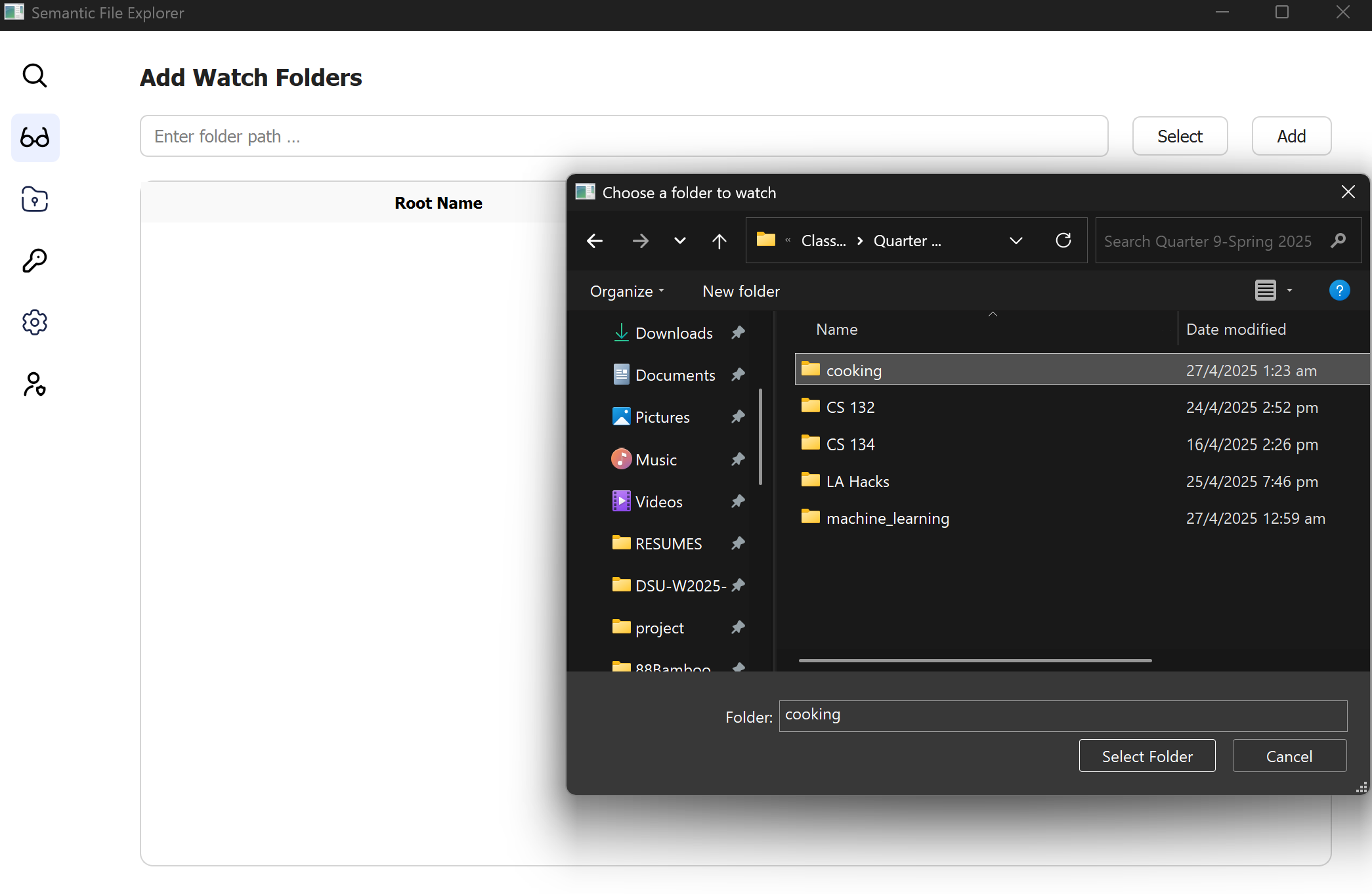
Task: Click New folder in toolbar
Action: pos(740,291)
